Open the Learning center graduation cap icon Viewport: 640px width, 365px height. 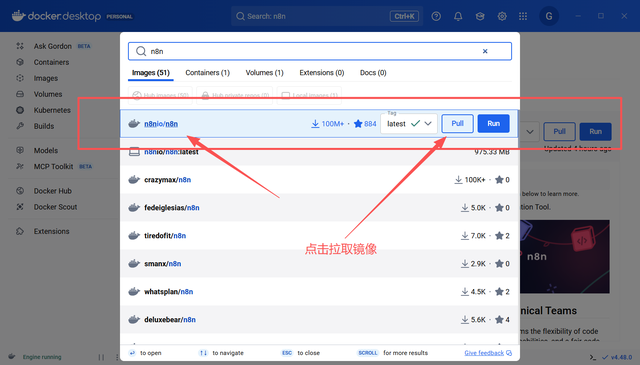tap(480, 16)
